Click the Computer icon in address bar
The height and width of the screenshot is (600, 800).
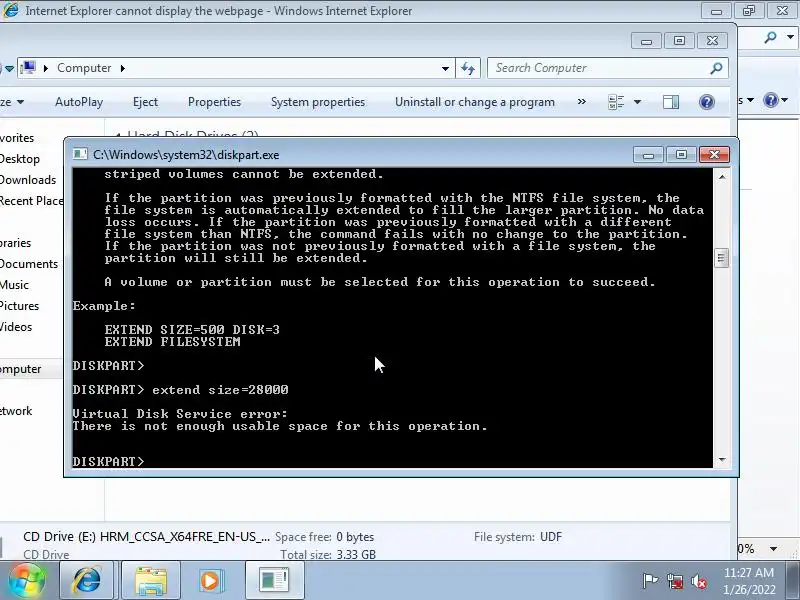(29, 68)
